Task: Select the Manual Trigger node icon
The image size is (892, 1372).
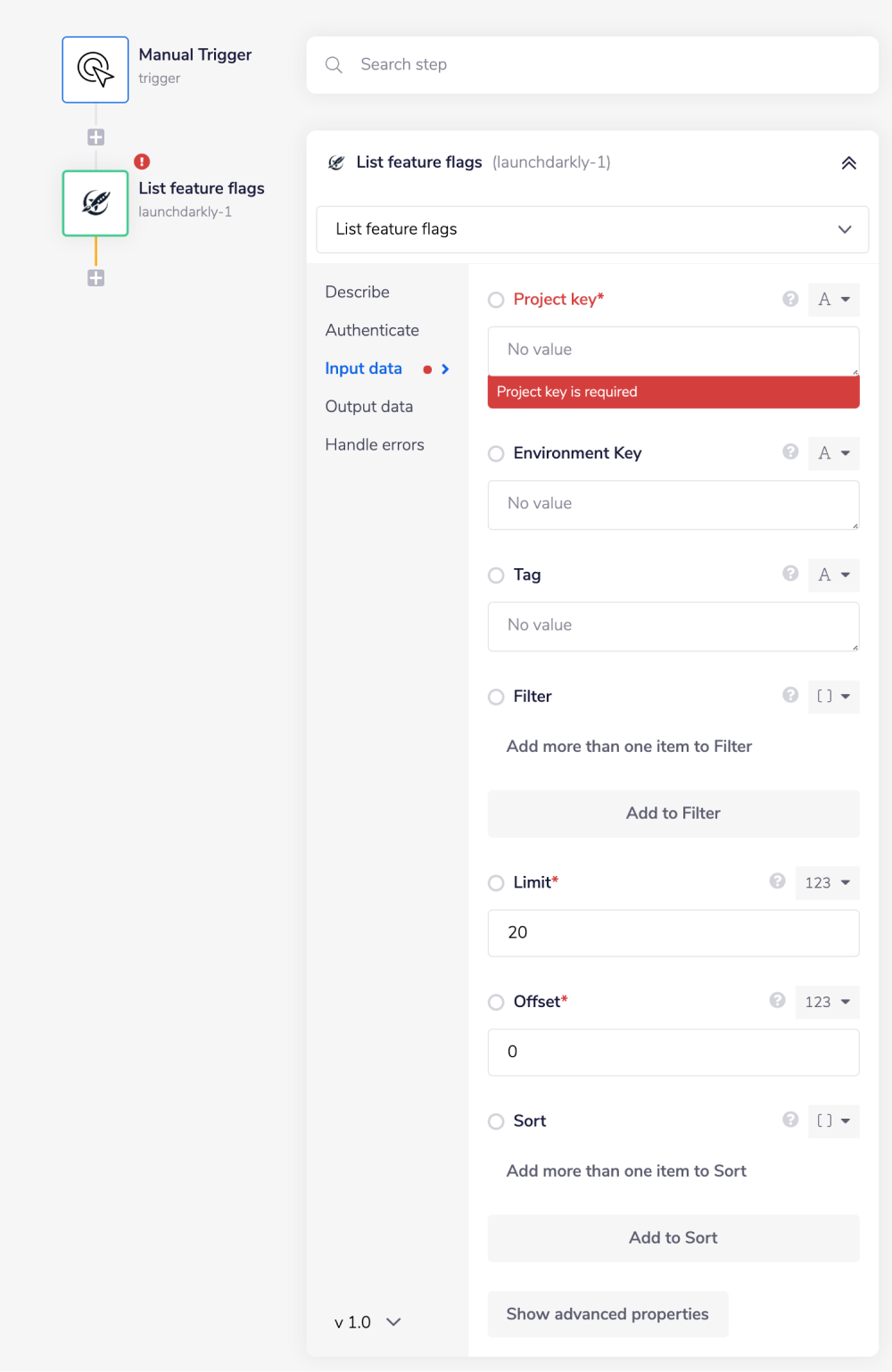Action: pyautogui.click(x=95, y=69)
